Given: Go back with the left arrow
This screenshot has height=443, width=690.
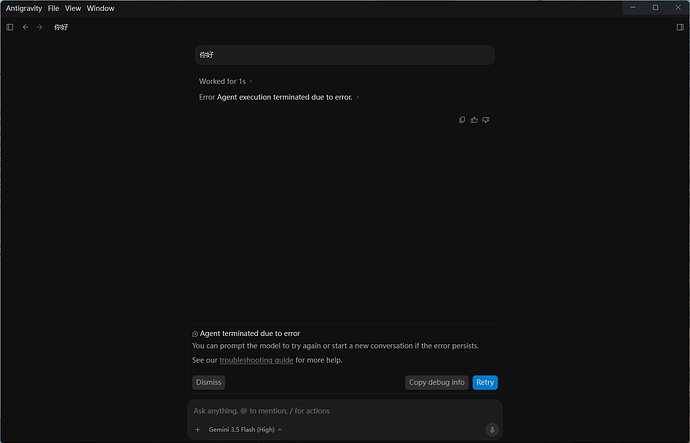Looking at the screenshot, I should [x=26, y=27].
